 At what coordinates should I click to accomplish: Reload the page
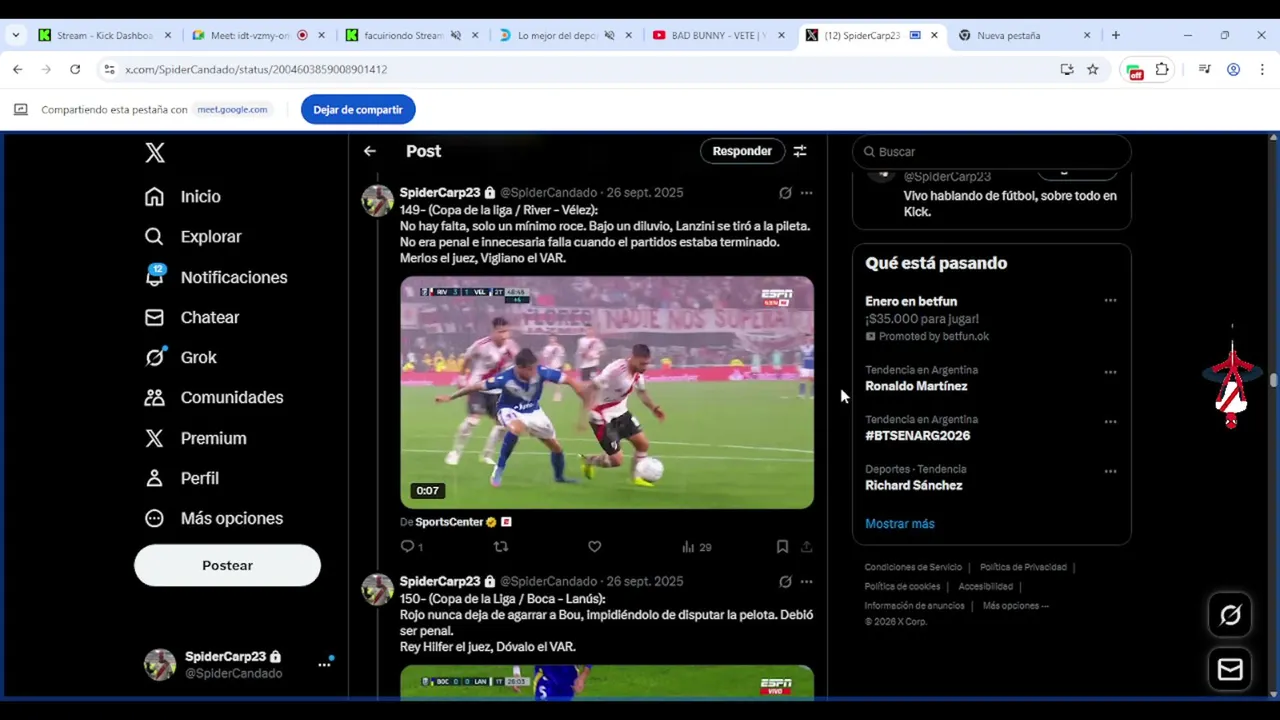point(75,69)
